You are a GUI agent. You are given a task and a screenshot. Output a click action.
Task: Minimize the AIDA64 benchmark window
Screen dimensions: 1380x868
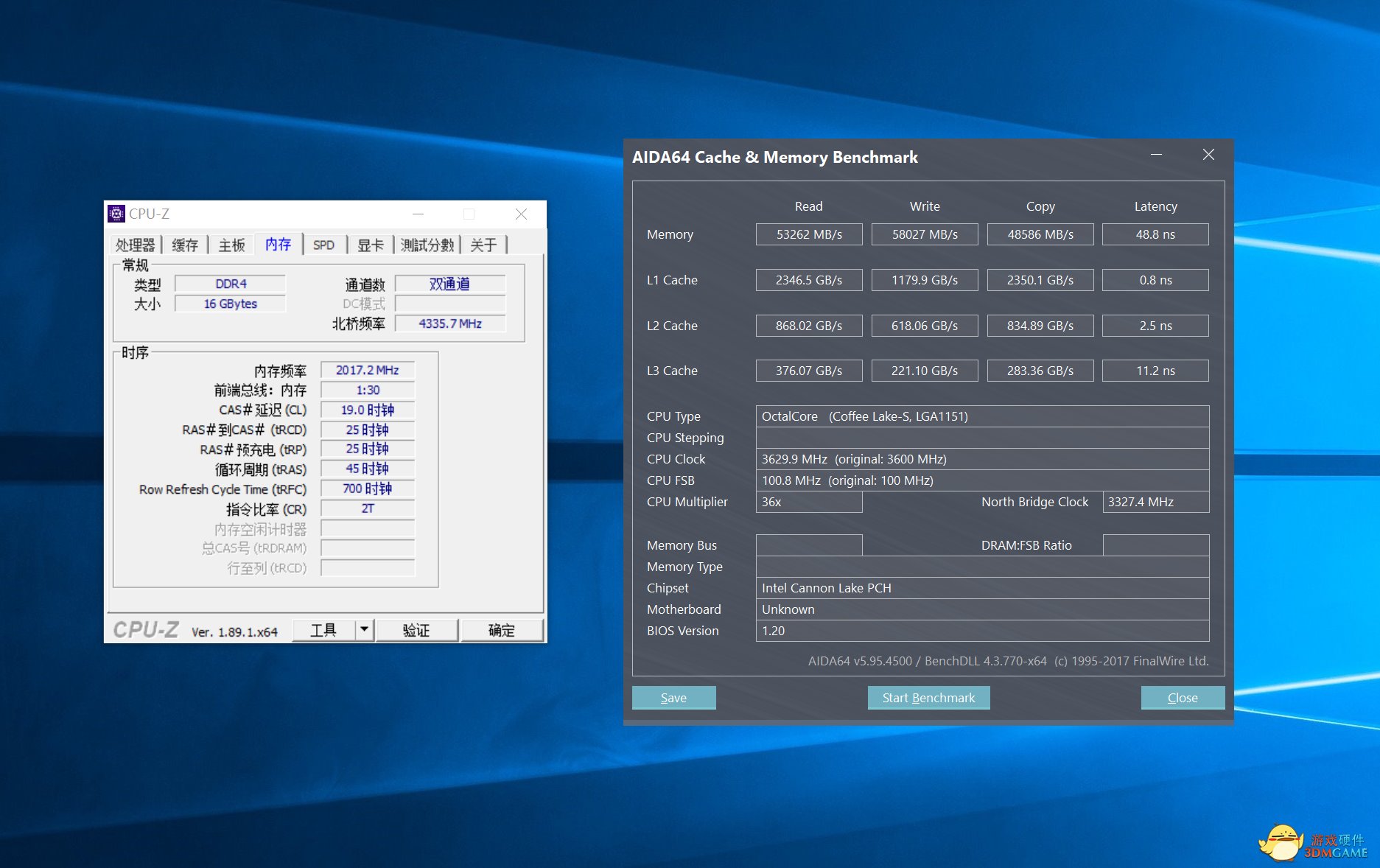(1157, 155)
